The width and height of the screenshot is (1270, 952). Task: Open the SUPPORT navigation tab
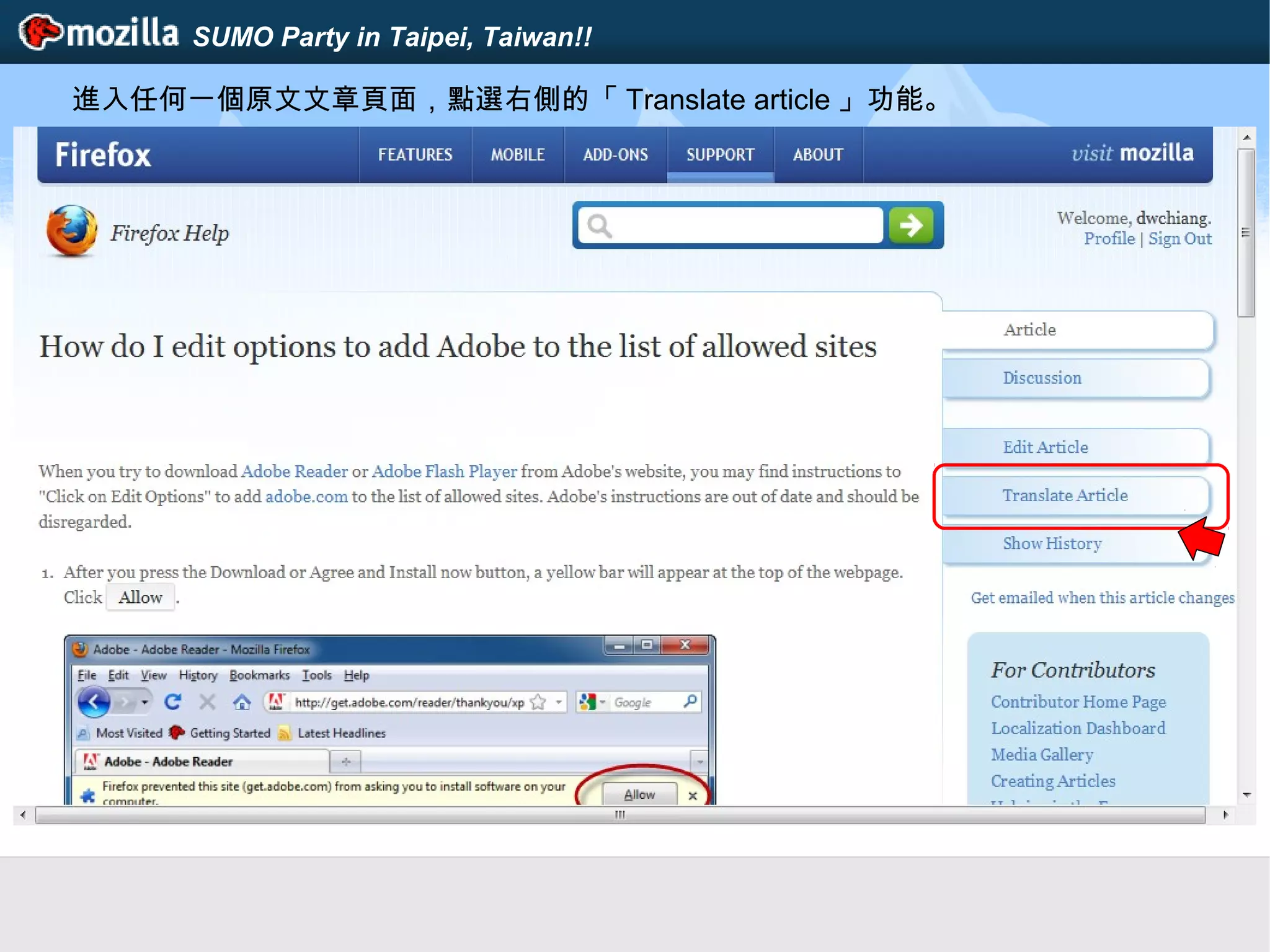pos(720,154)
